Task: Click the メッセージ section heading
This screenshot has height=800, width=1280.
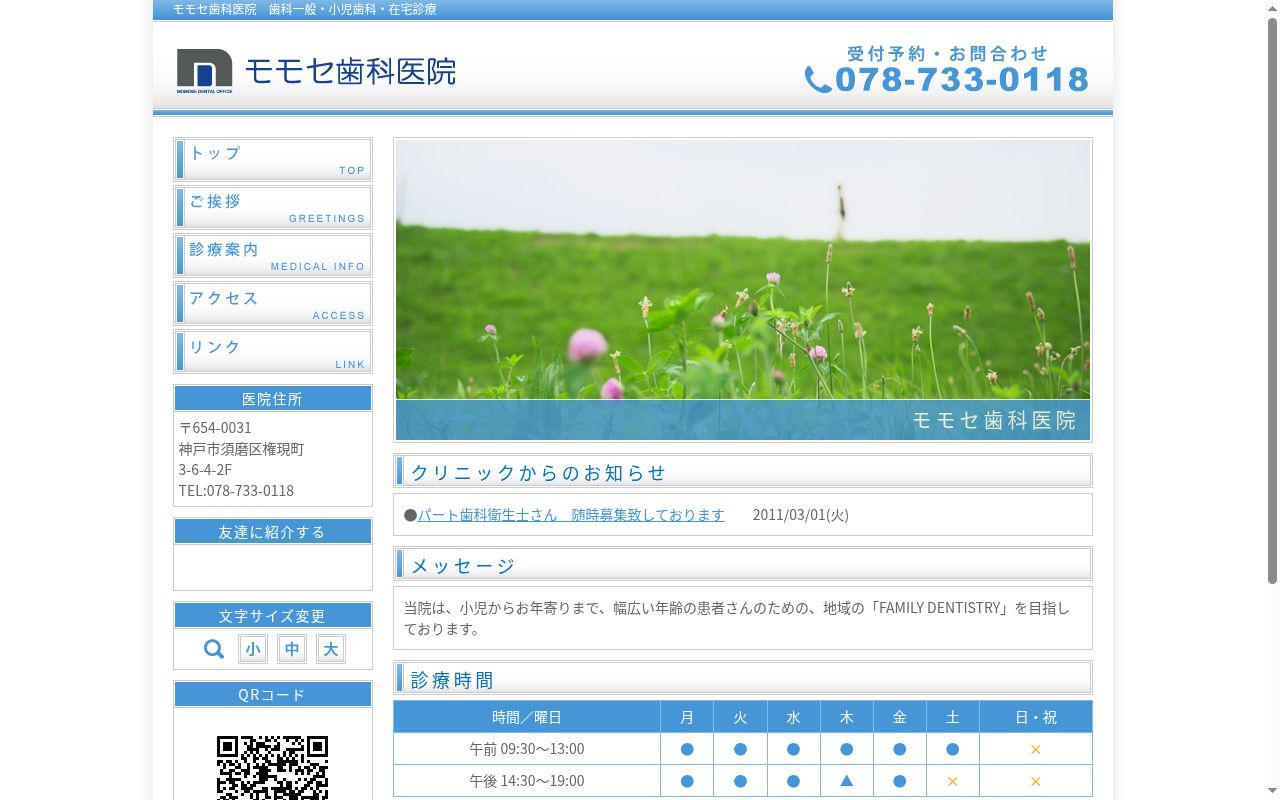Action: pos(743,565)
